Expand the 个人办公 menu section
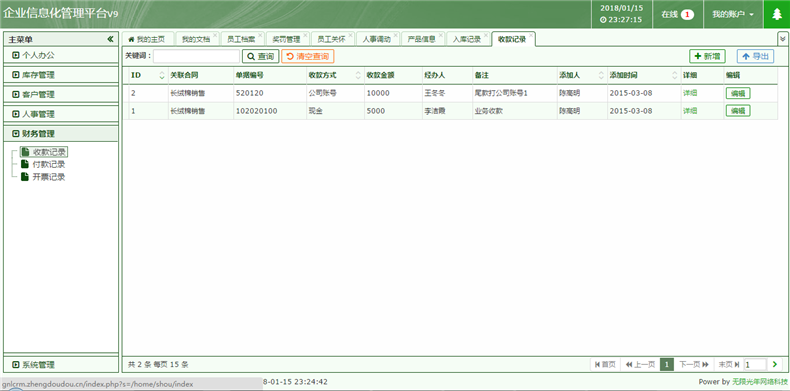This screenshot has width=790, height=391. click(61, 55)
